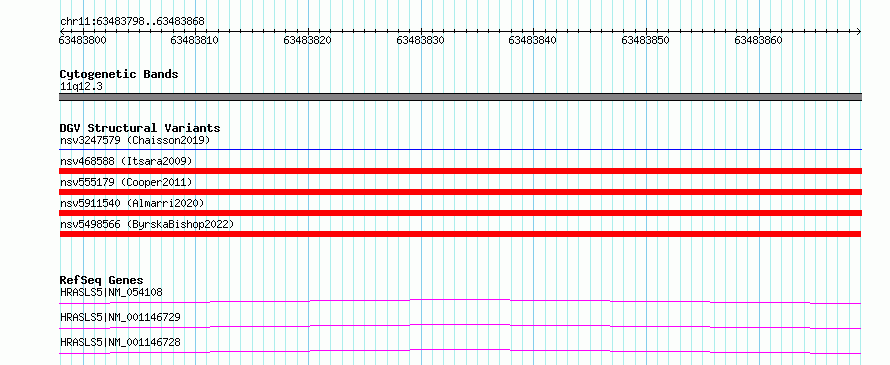Click ruler position 63483820
This screenshot has width=890, height=365.
tap(308, 40)
